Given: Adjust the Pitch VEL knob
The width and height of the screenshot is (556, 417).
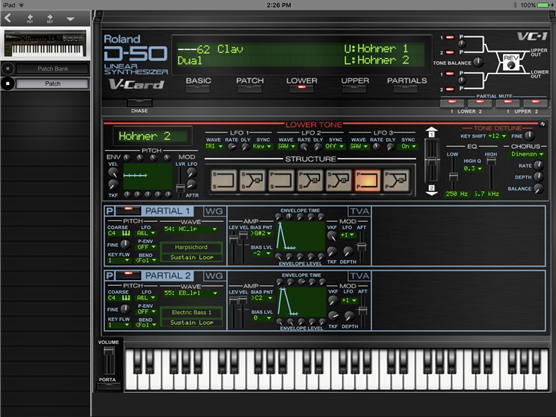Looking at the screenshot, I should tap(113, 173).
